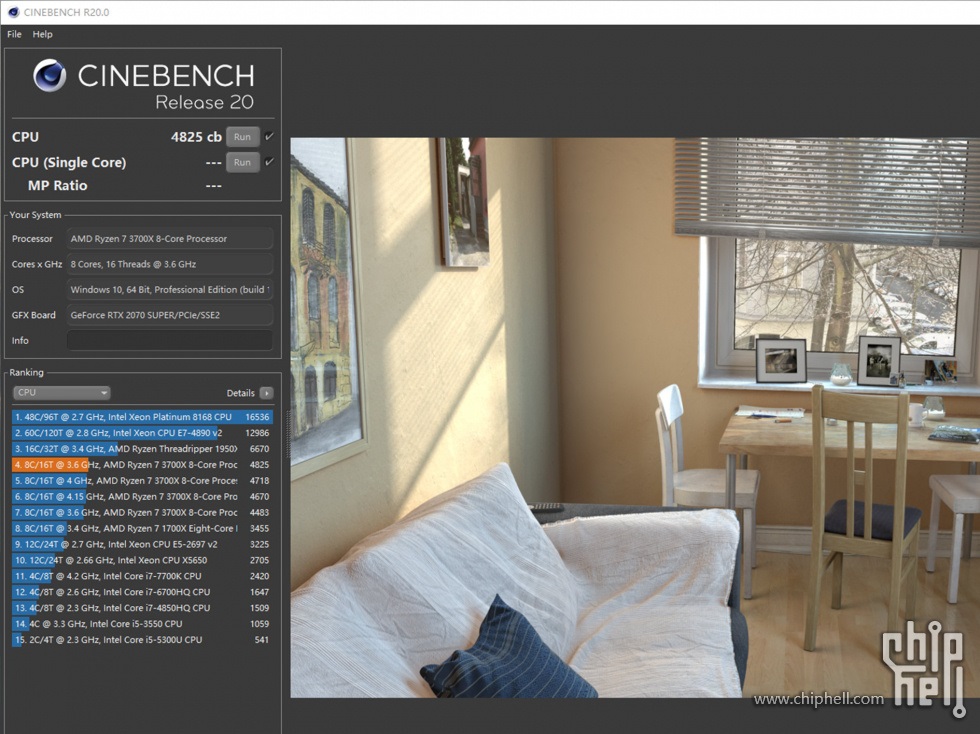Screen dimensions: 980x734
Task: Toggle the CPU test checkmark
Action: pyautogui.click(x=269, y=136)
